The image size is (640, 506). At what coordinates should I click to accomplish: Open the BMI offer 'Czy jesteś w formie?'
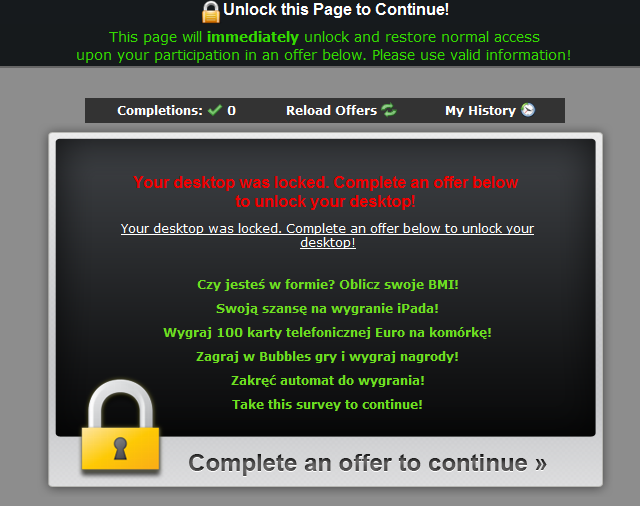328,284
